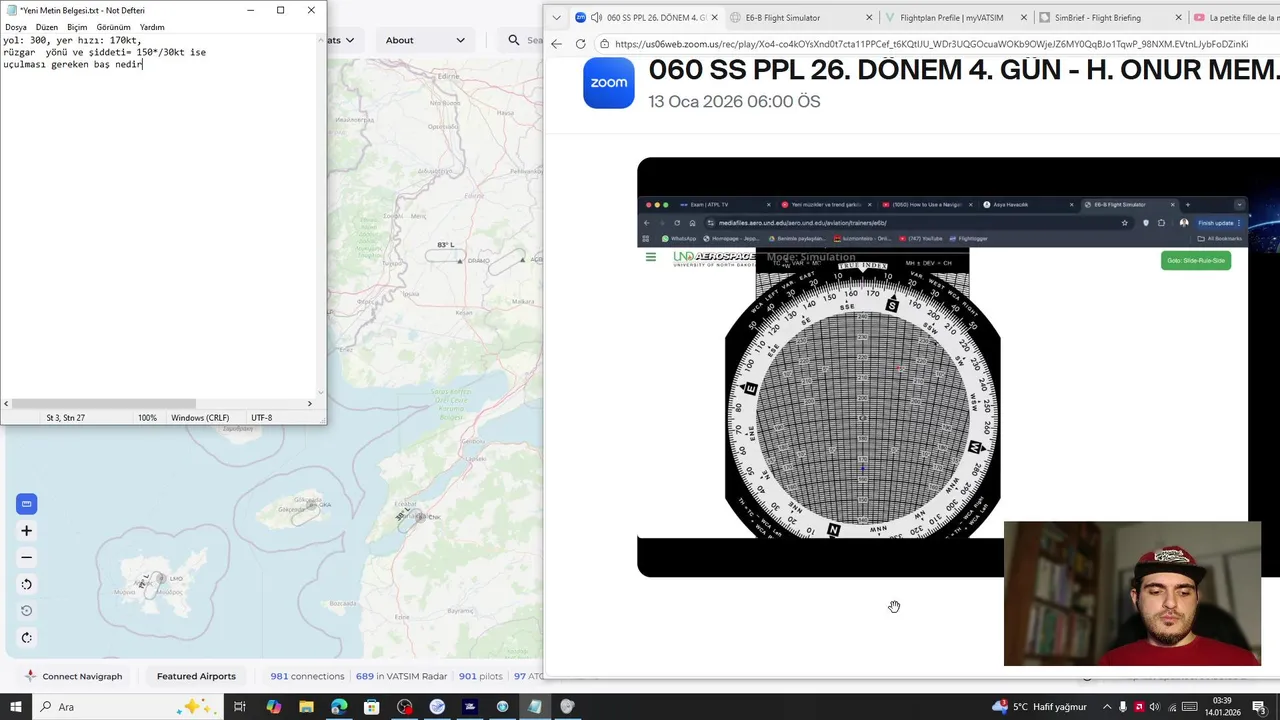
Task: Click the Zoom recording video player
Action: pos(958,367)
